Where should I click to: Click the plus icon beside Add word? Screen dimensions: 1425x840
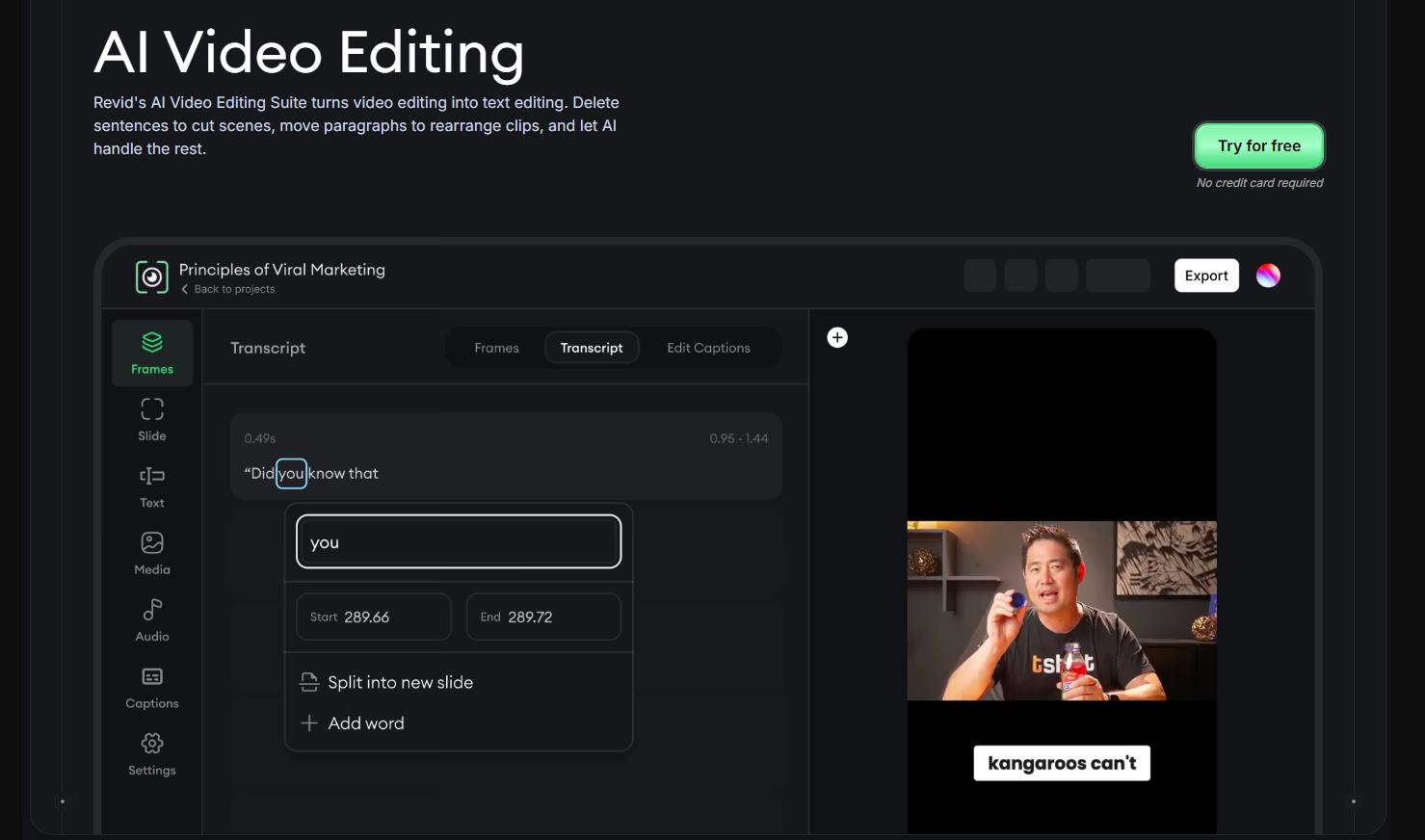coord(309,723)
